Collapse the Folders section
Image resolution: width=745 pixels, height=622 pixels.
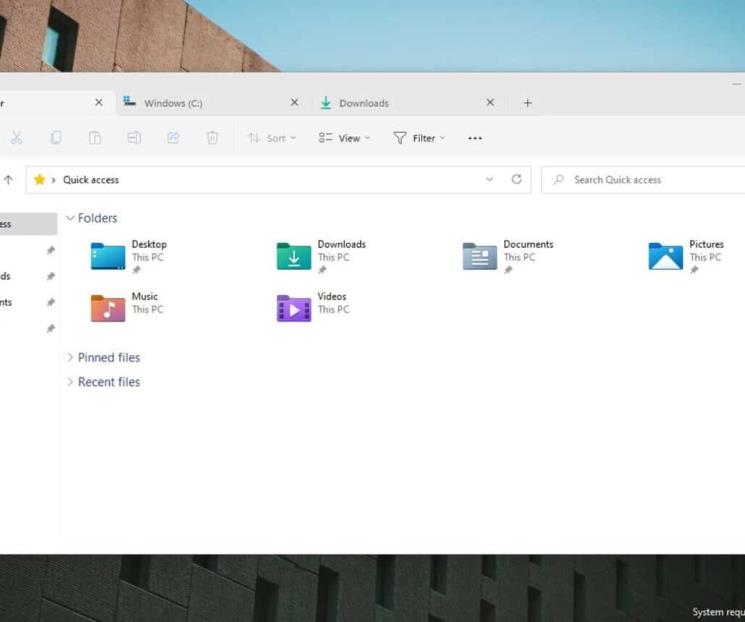pos(70,218)
